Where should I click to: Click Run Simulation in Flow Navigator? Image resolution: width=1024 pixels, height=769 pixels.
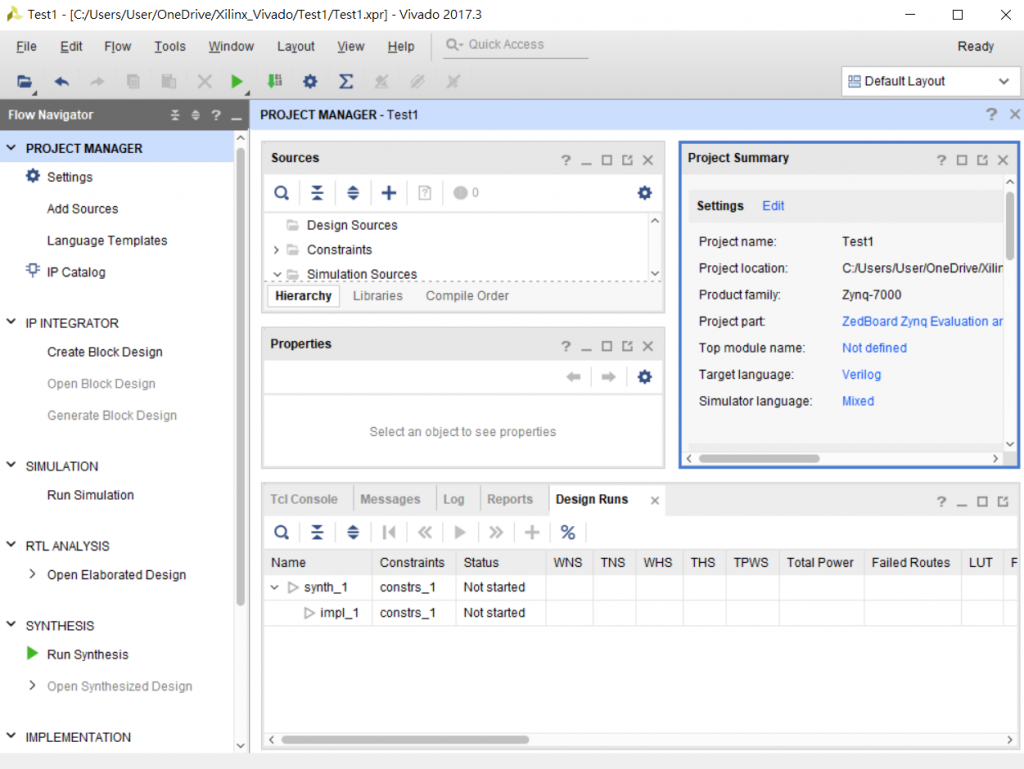[90, 495]
